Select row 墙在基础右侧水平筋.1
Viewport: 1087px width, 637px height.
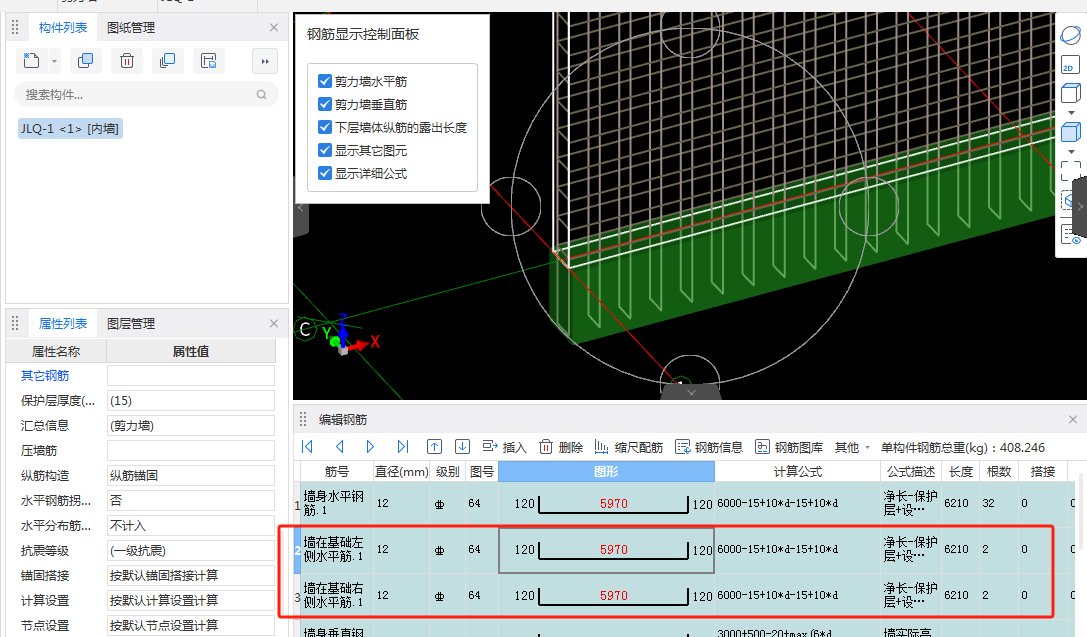click(683, 595)
